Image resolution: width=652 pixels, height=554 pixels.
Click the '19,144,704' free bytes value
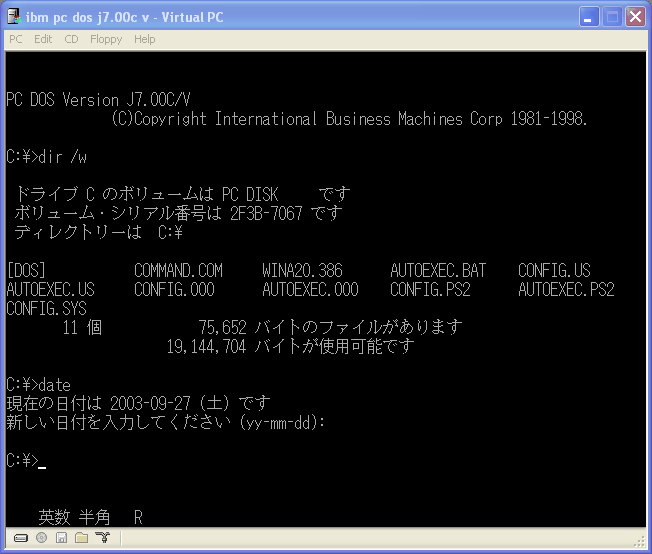pos(206,347)
